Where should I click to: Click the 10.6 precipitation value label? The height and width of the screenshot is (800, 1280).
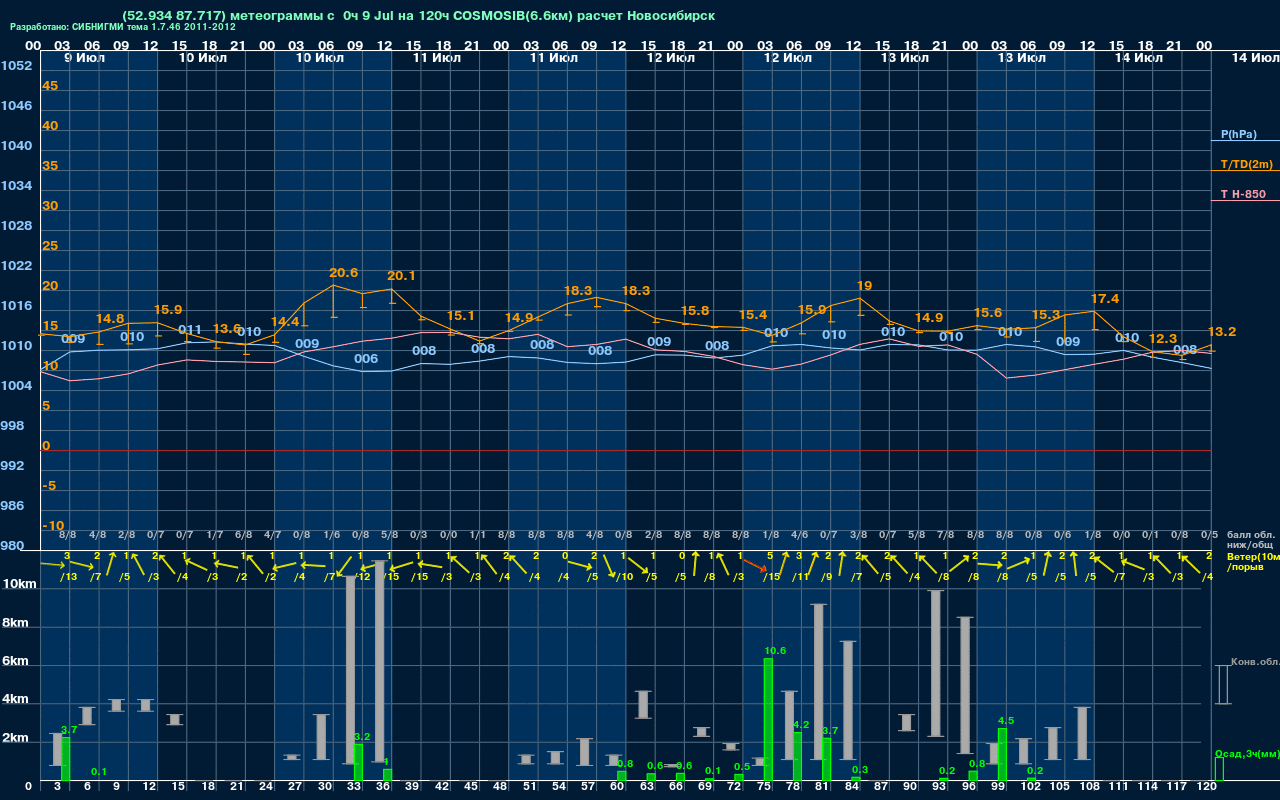775,650
